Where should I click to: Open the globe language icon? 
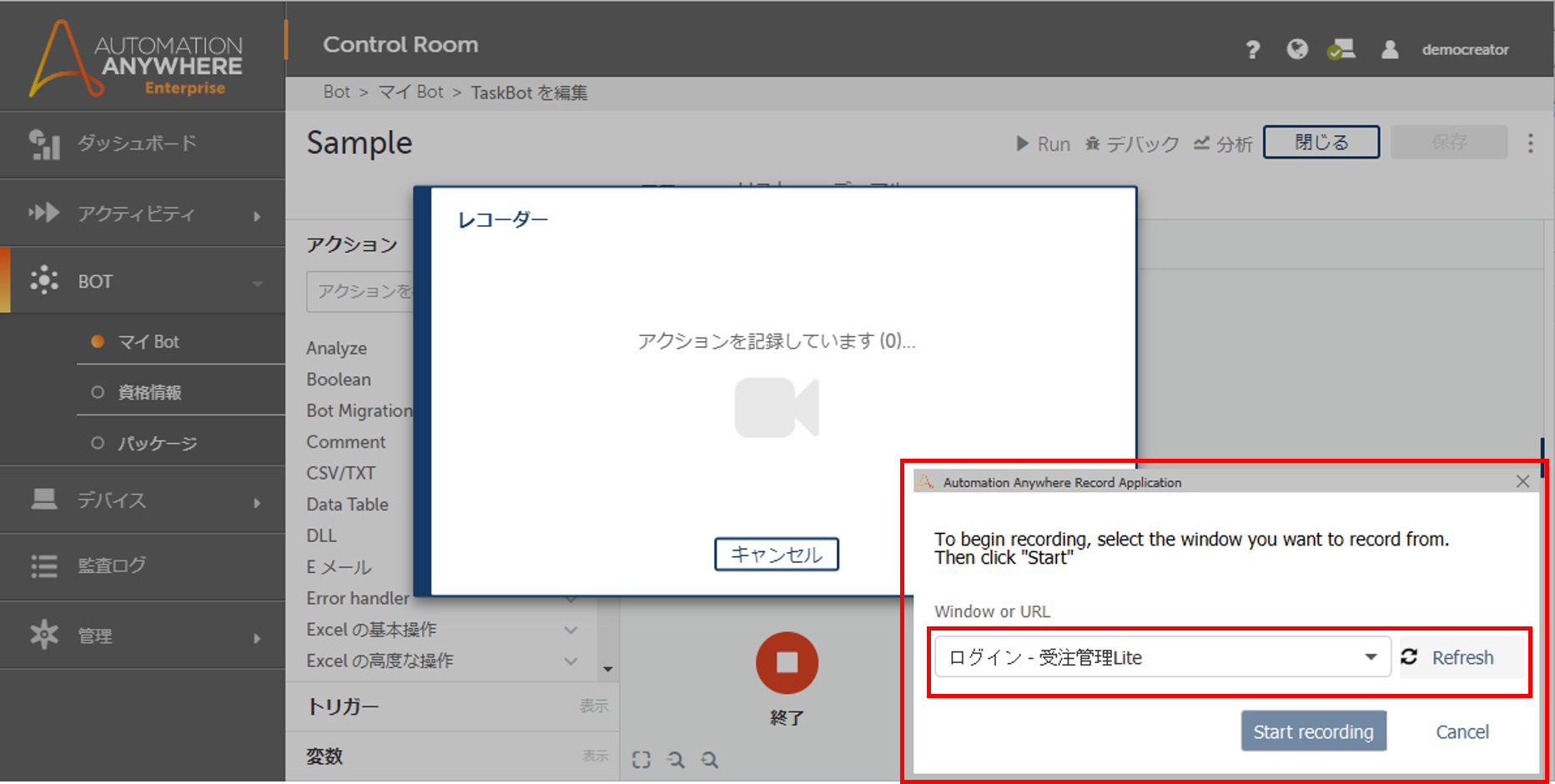point(1297,49)
